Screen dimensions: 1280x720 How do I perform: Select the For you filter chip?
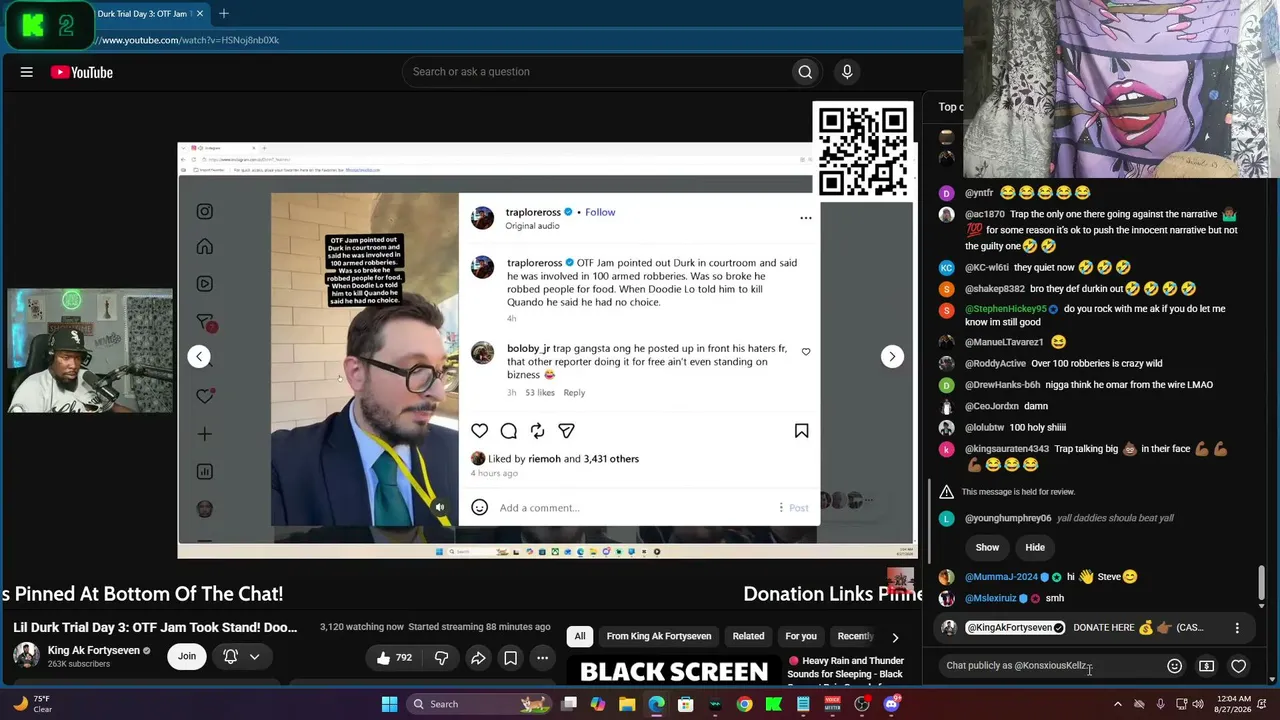[801, 636]
